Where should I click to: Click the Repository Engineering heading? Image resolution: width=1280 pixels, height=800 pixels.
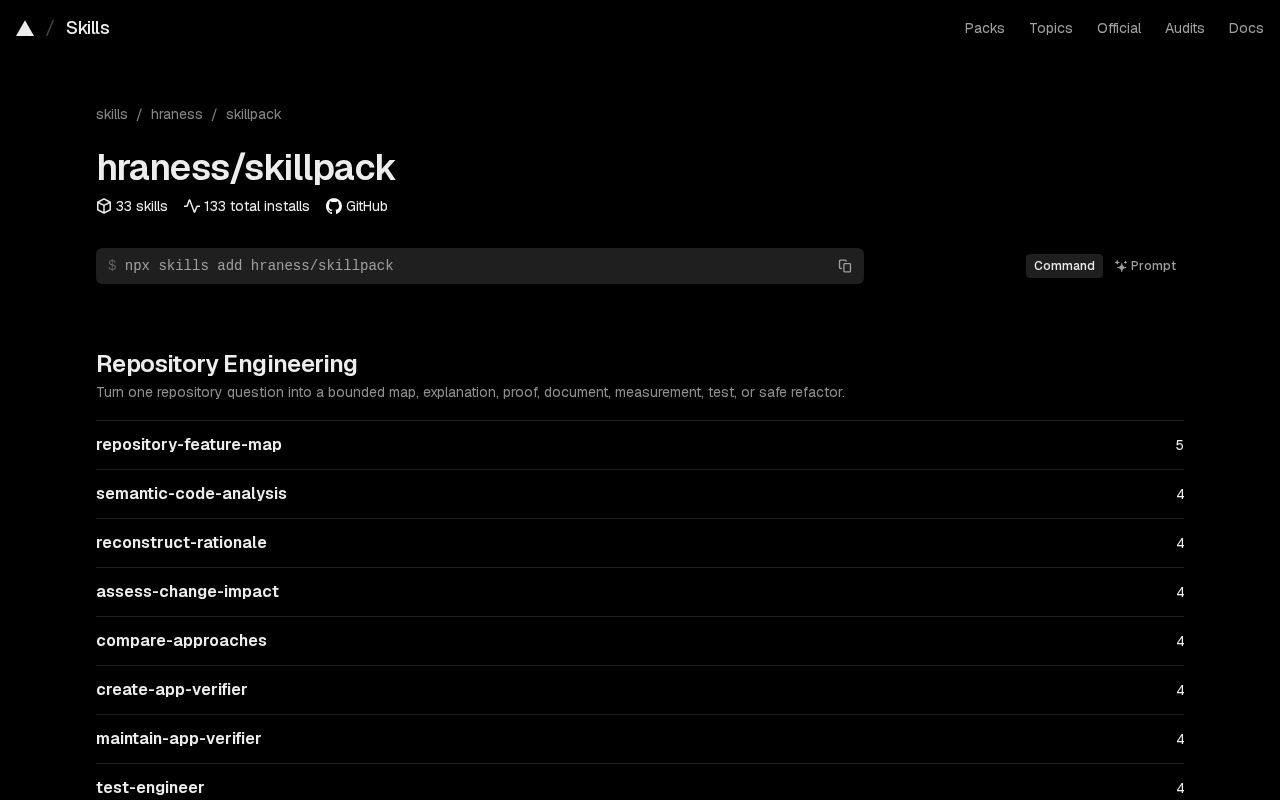227,364
